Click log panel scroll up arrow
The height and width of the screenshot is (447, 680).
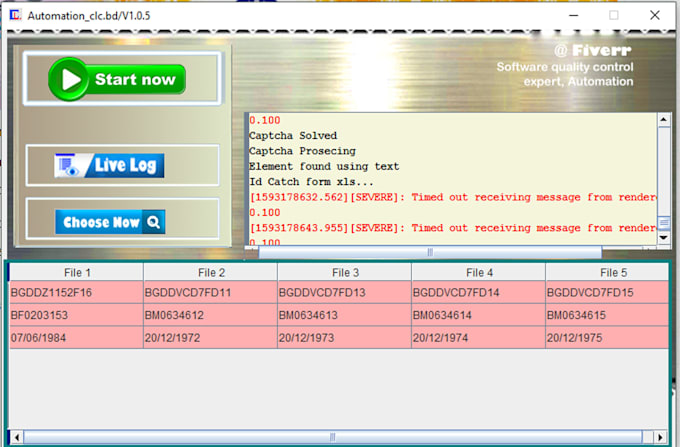pyautogui.click(x=664, y=119)
